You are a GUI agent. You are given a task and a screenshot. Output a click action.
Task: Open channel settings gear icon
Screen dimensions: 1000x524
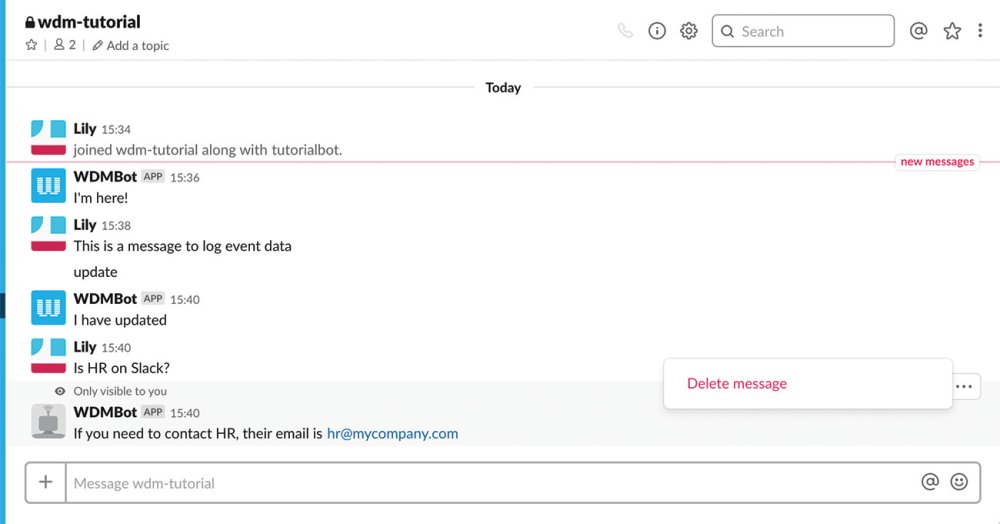[689, 31]
